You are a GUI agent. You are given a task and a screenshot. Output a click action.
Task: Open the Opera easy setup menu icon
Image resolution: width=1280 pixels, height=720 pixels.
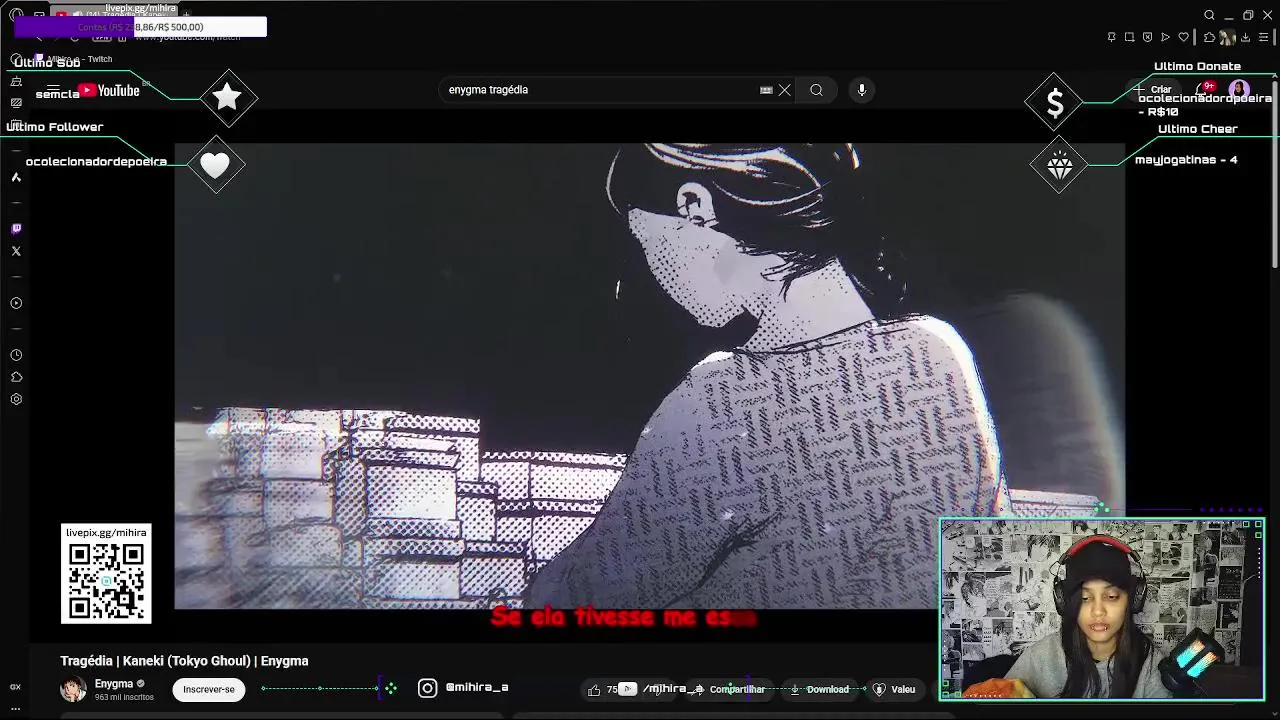point(1263,37)
